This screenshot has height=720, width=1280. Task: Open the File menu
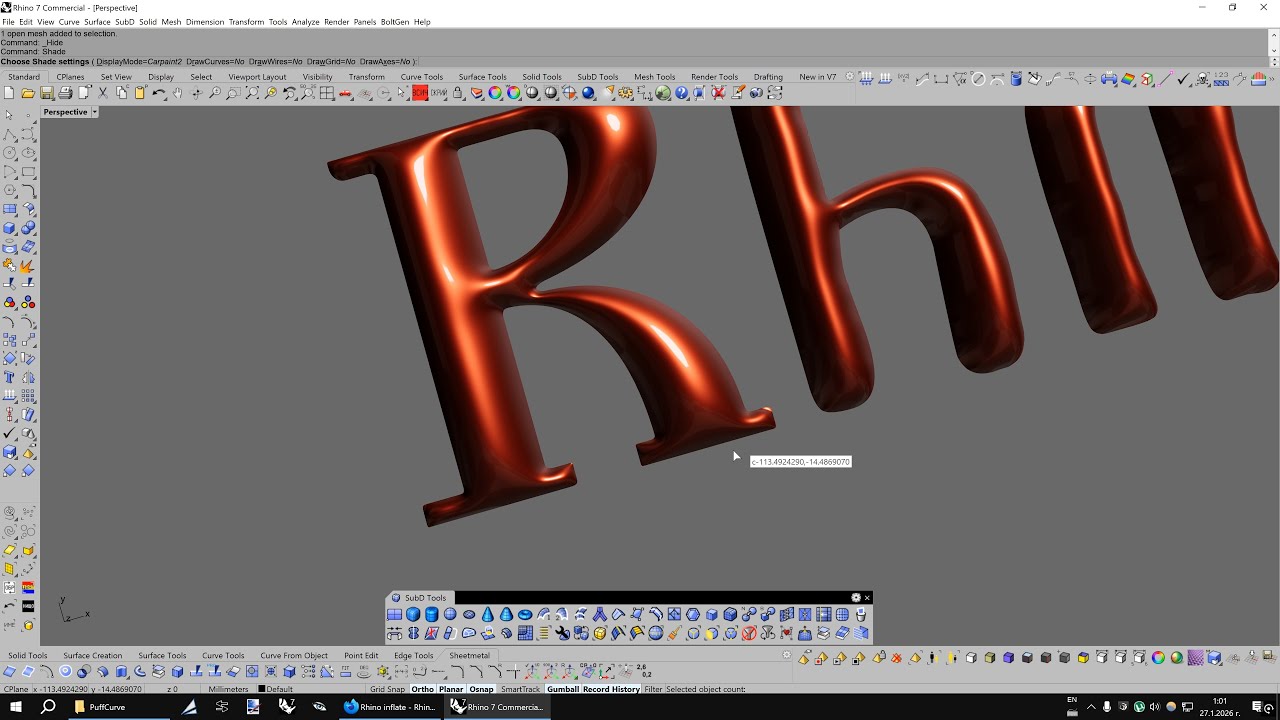(9, 21)
